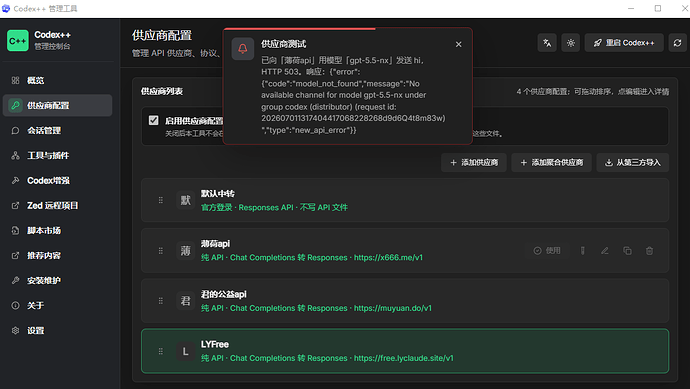This screenshot has width=690, height=389.
Task: Click the refresh icon button
Action: point(677,43)
